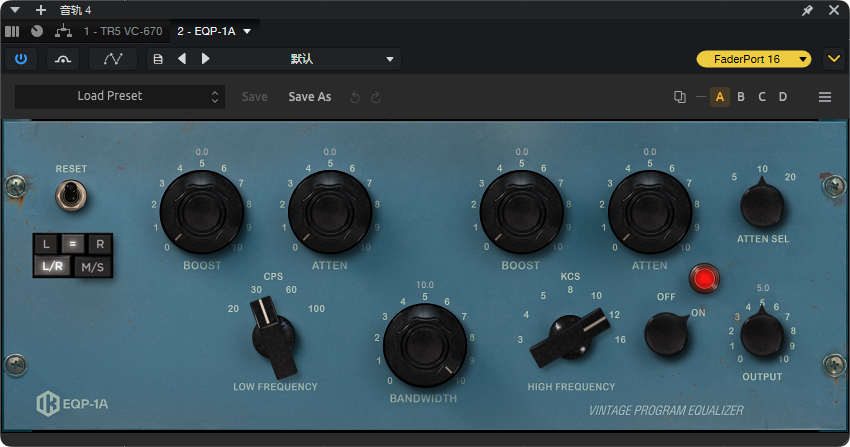Select the 2 - EQP-1A tab
850x447 pixels.
[207, 31]
